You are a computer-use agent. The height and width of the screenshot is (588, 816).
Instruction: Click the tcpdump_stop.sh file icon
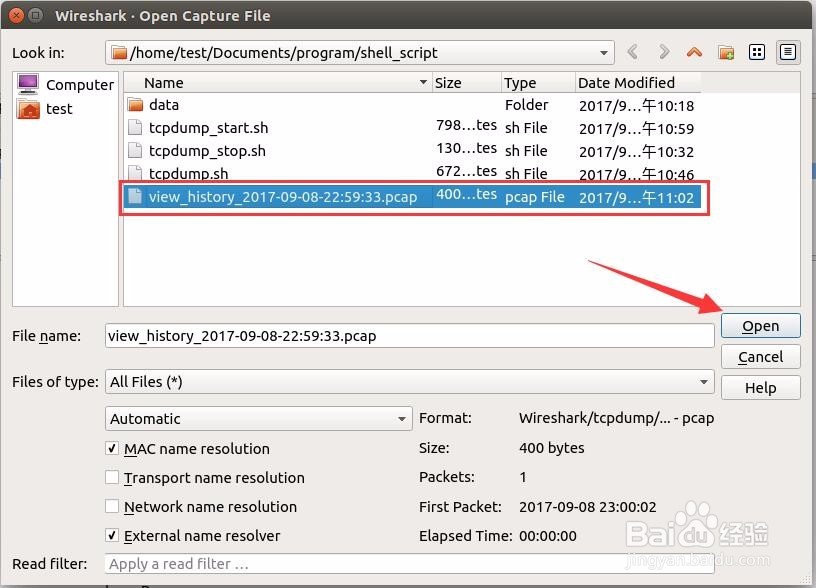(x=135, y=150)
